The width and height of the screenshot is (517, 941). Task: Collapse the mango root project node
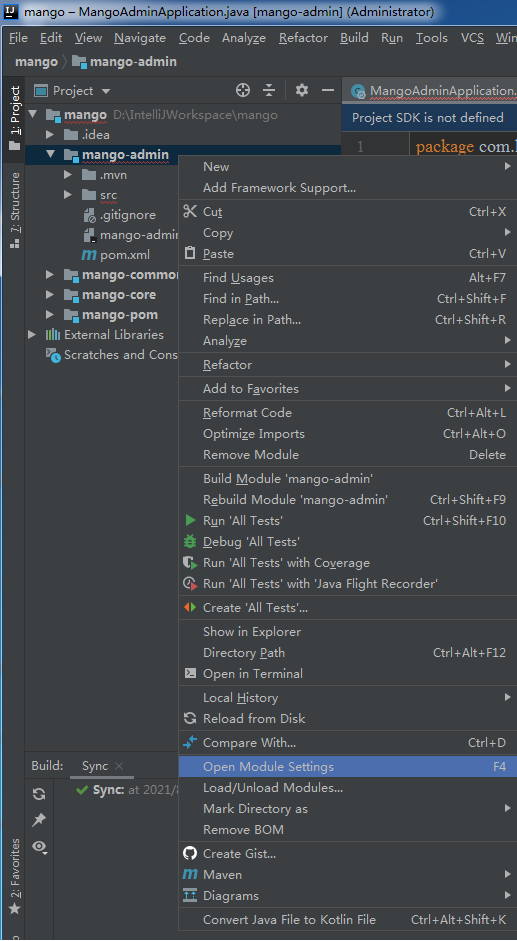[x=33, y=114]
